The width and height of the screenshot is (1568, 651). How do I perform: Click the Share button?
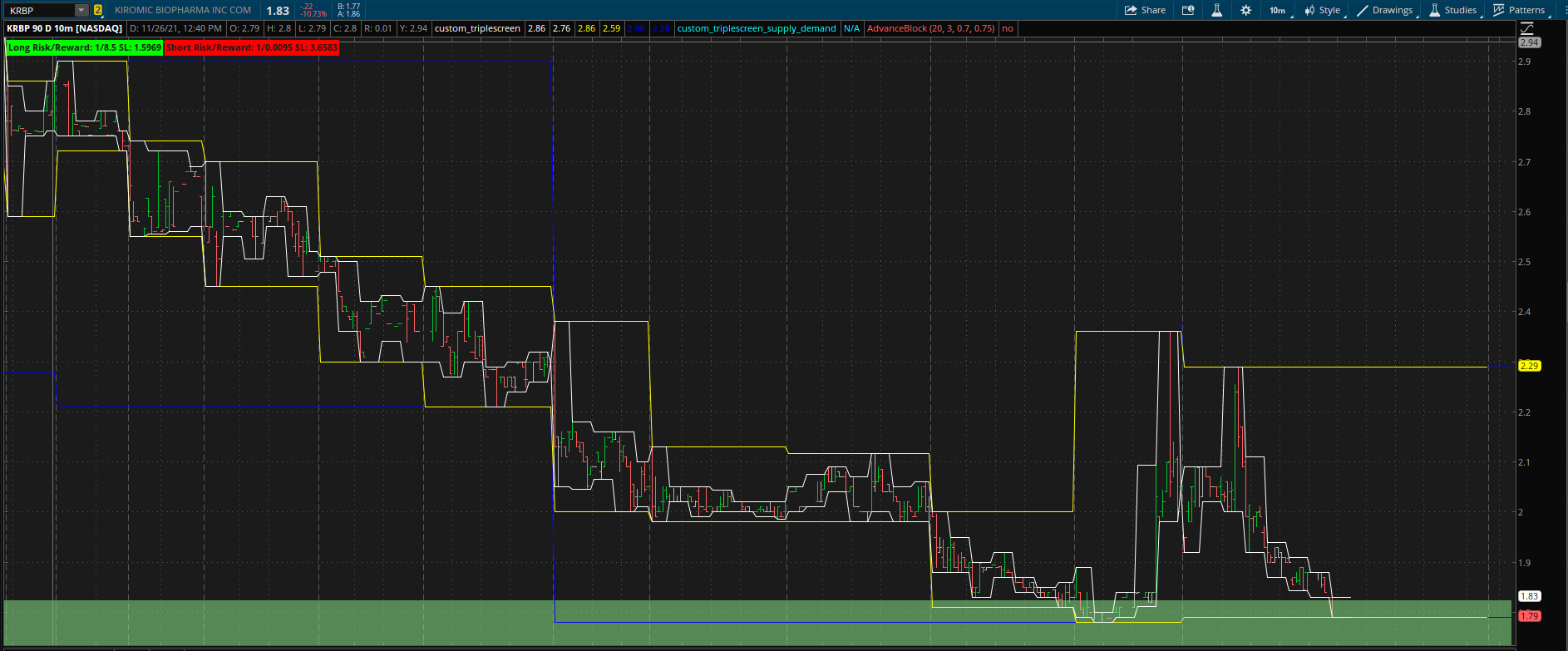pyautogui.click(x=1145, y=10)
